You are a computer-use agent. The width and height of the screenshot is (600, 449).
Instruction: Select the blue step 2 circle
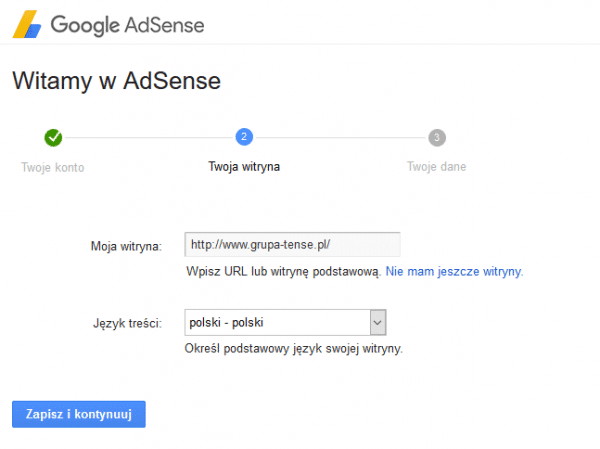(x=244, y=137)
